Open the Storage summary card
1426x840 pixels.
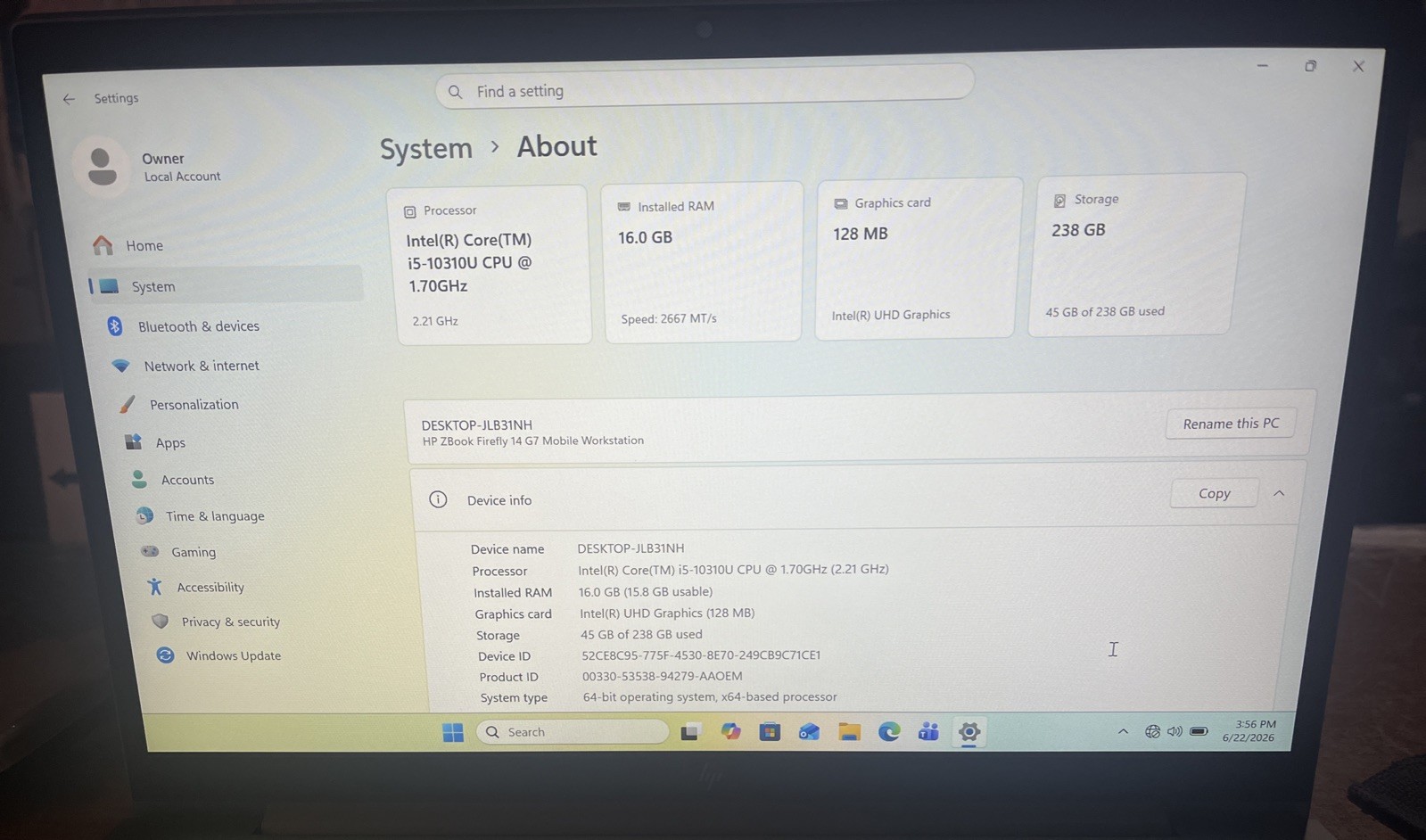[x=1135, y=254]
